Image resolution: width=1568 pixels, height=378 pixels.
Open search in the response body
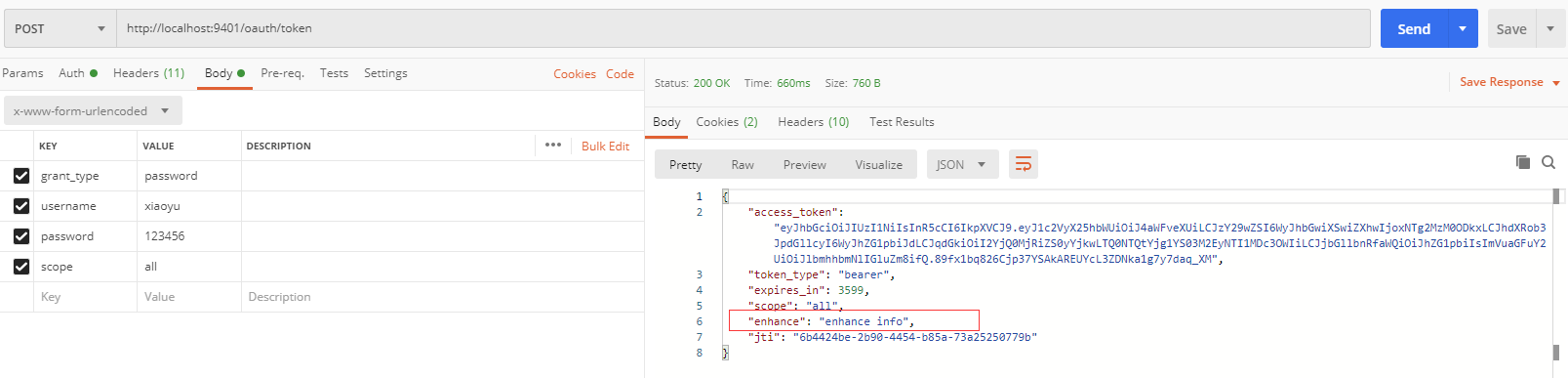point(1548,162)
